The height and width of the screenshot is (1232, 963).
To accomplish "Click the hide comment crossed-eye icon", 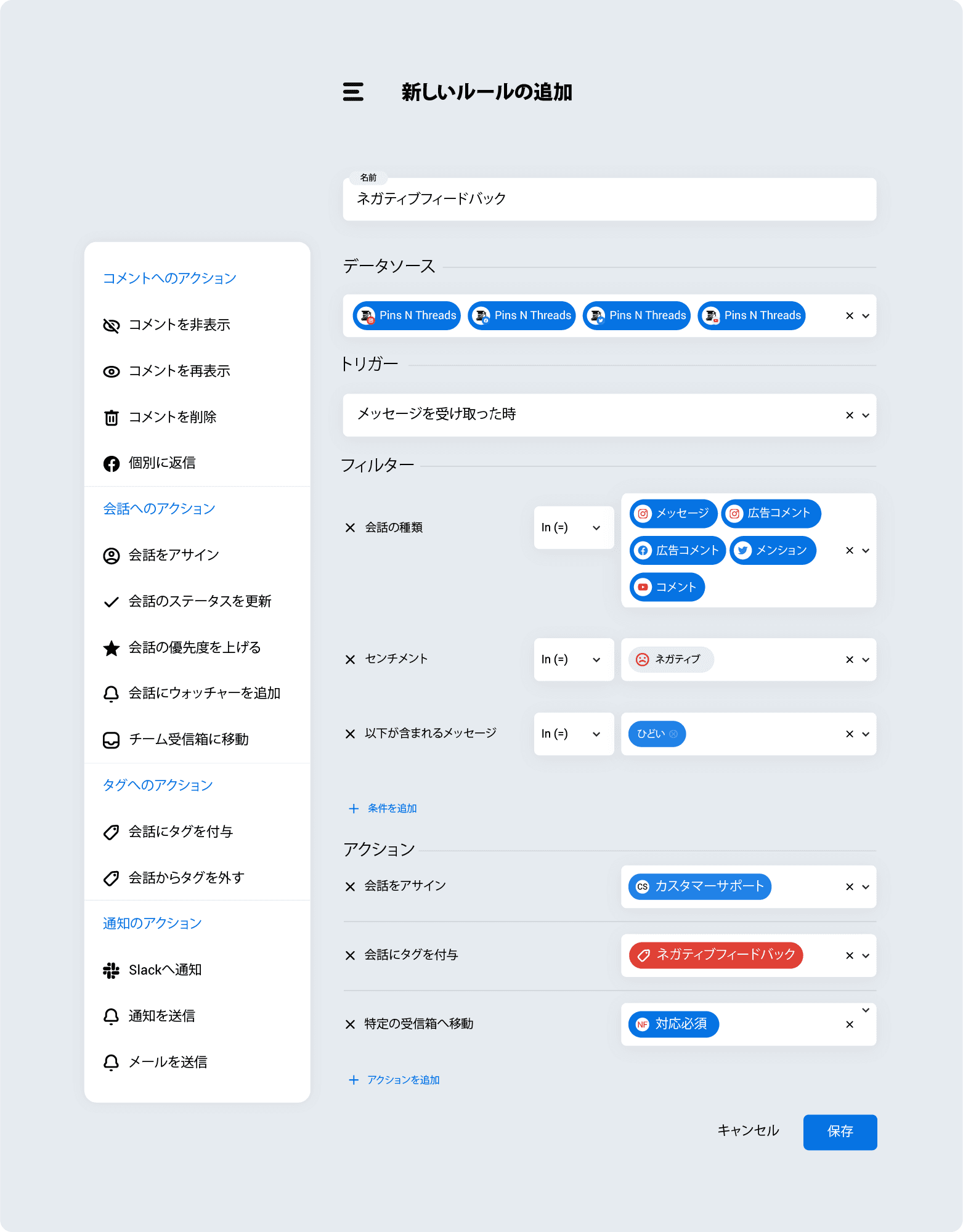I will pyautogui.click(x=111, y=325).
